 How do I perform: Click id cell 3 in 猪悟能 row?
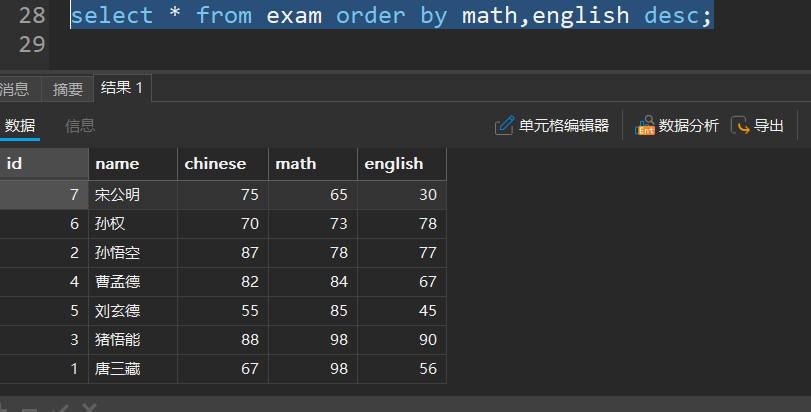click(x=44, y=340)
